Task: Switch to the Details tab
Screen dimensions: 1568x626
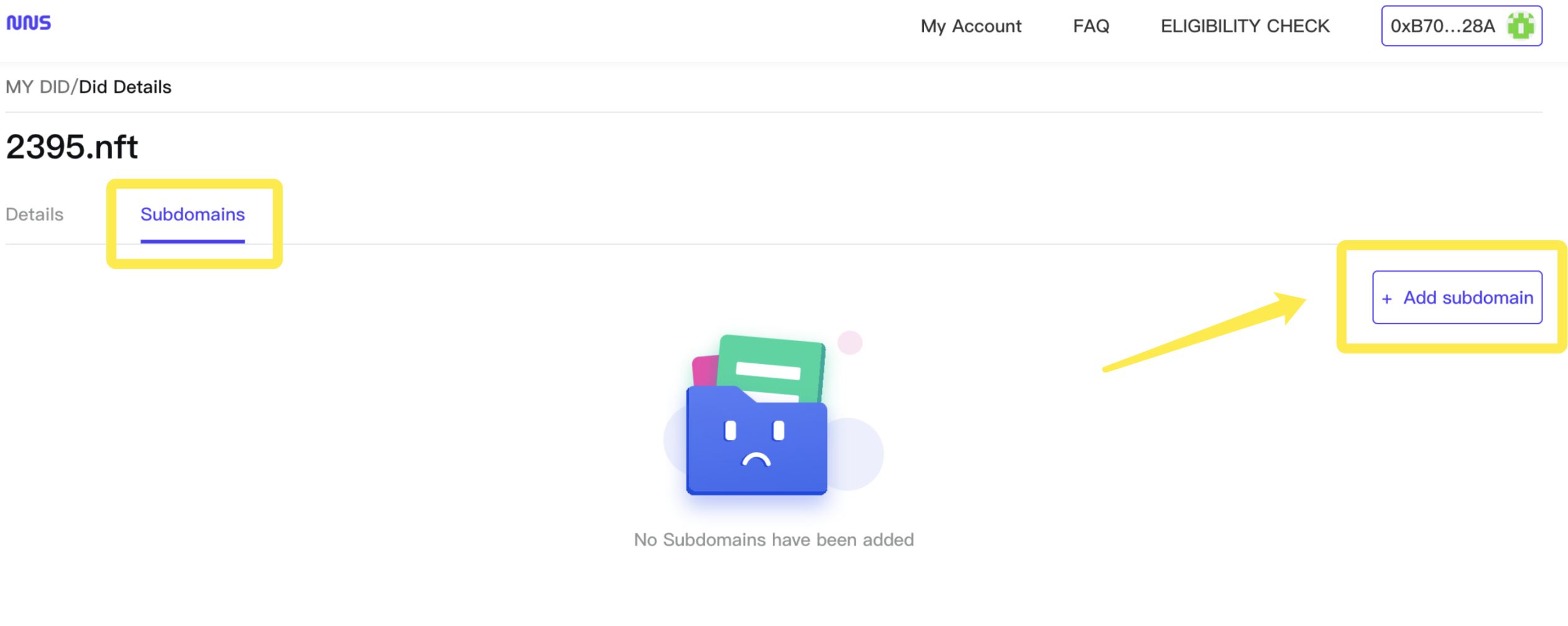Action: tap(35, 215)
